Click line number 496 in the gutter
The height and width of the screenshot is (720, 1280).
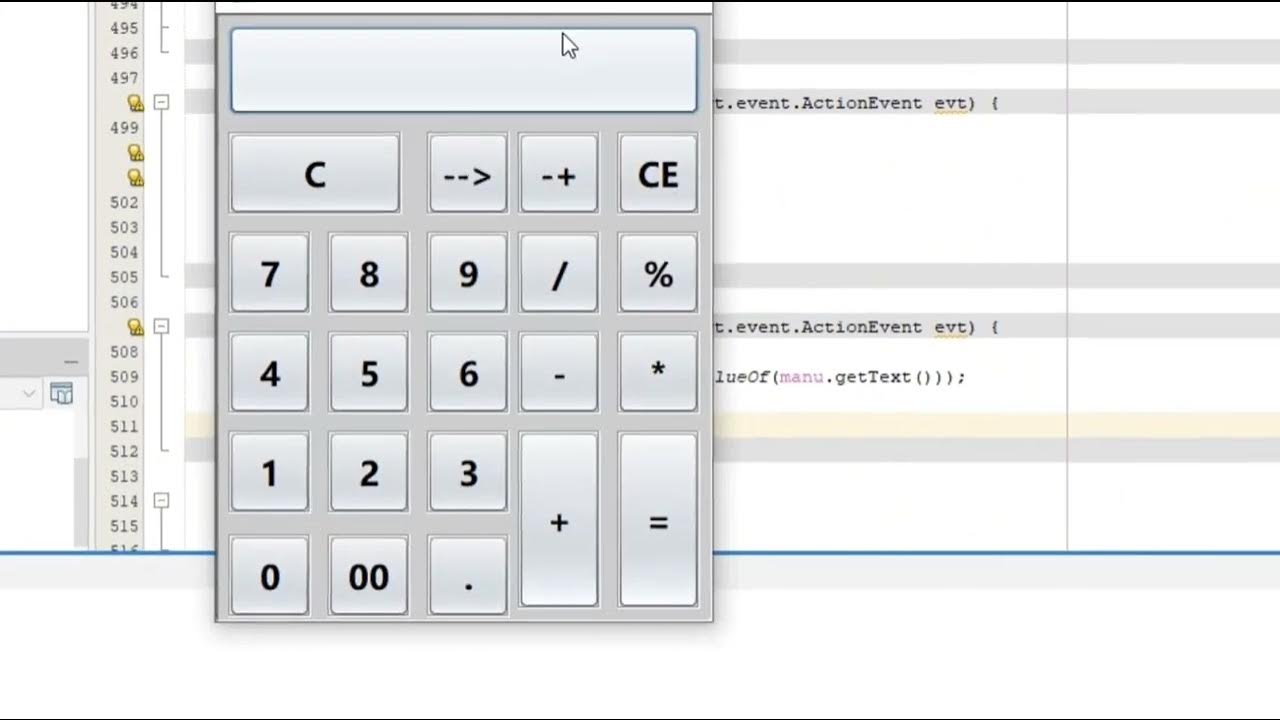[124, 53]
